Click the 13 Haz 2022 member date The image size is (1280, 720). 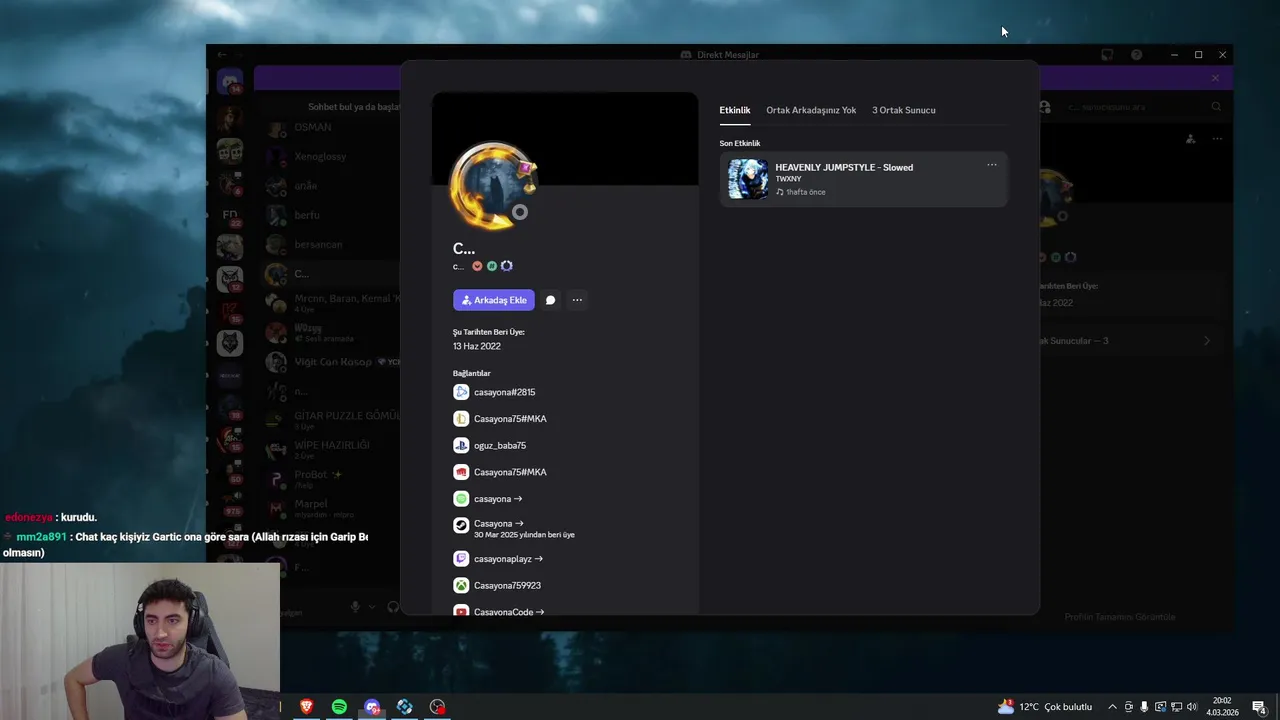(x=477, y=346)
